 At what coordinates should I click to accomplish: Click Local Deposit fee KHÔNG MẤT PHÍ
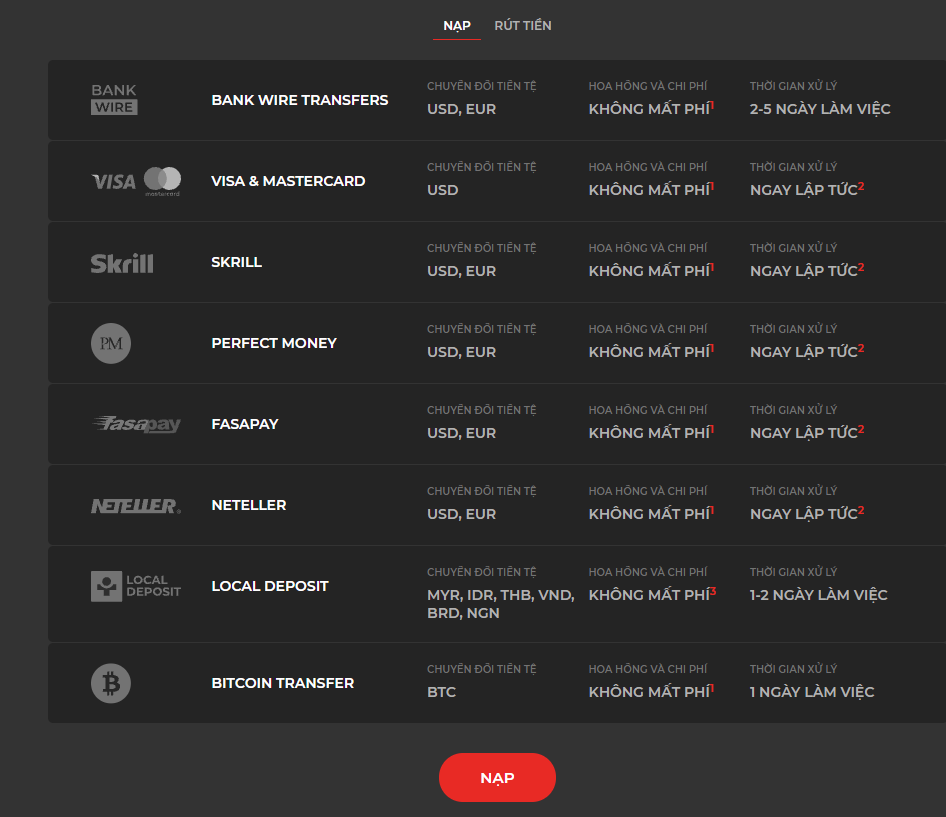(652, 594)
